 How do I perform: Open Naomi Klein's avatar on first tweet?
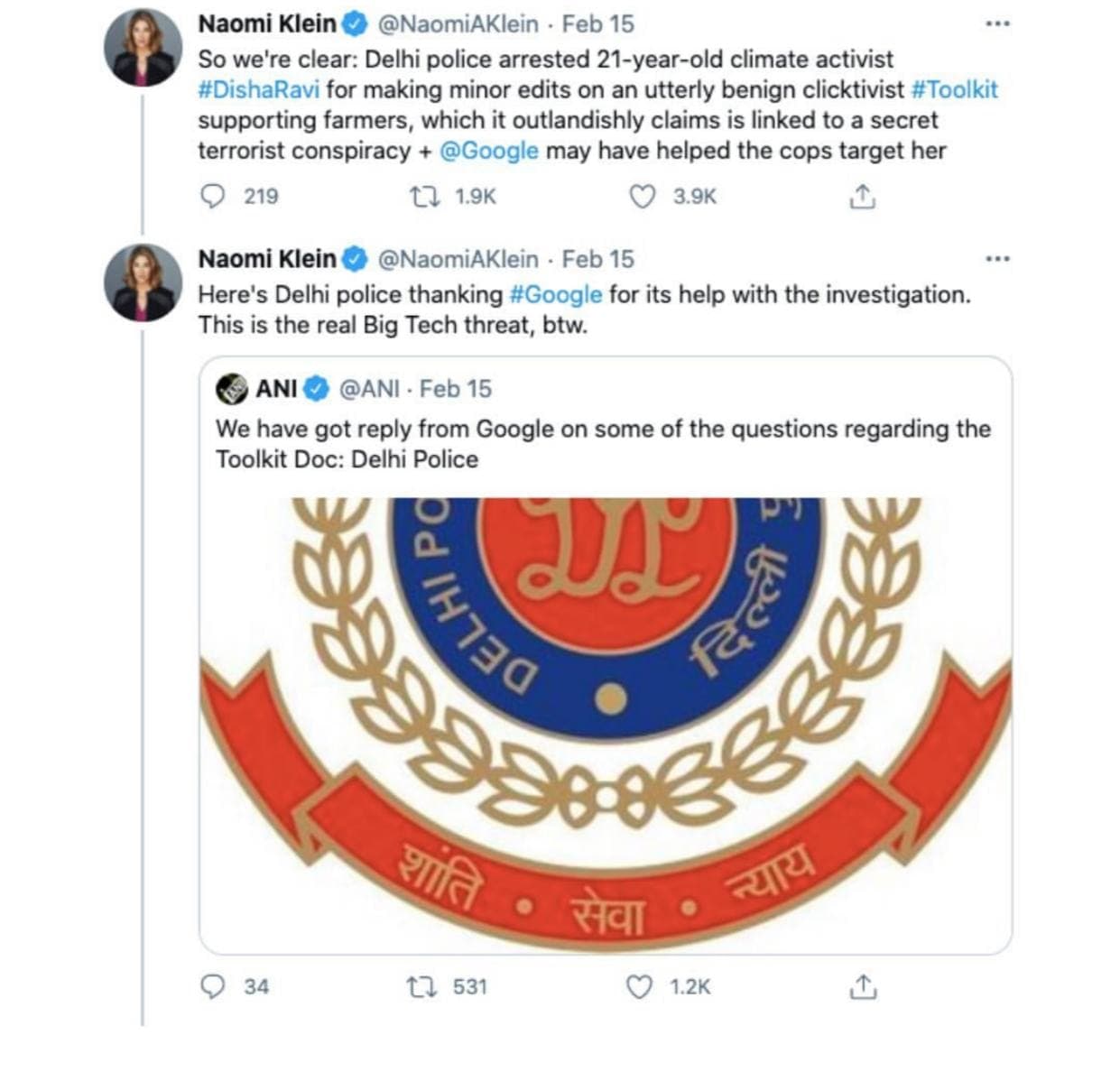pos(143,49)
